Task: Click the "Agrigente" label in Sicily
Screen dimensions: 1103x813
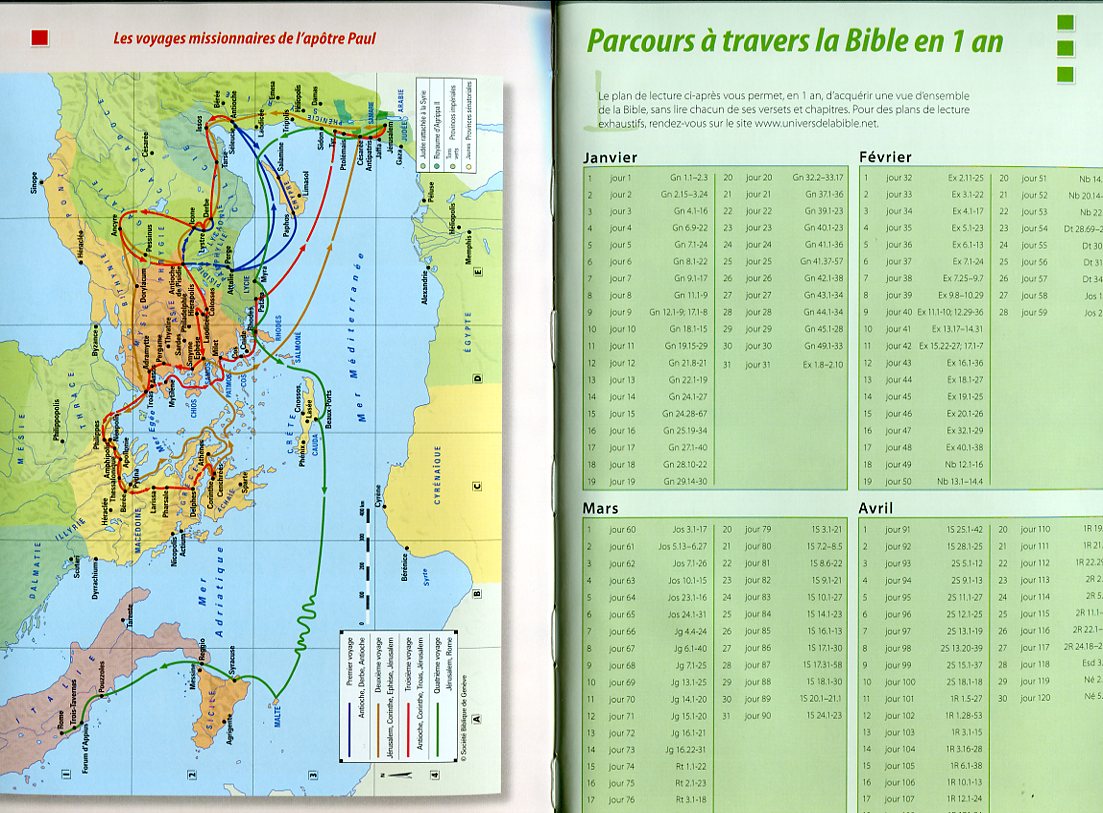Action: click(x=229, y=731)
